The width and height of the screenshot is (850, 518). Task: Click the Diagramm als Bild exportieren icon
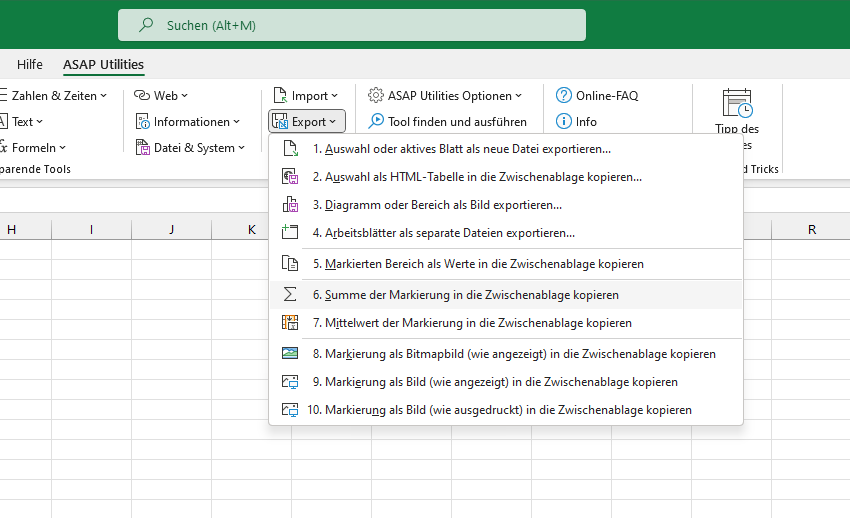point(290,205)
